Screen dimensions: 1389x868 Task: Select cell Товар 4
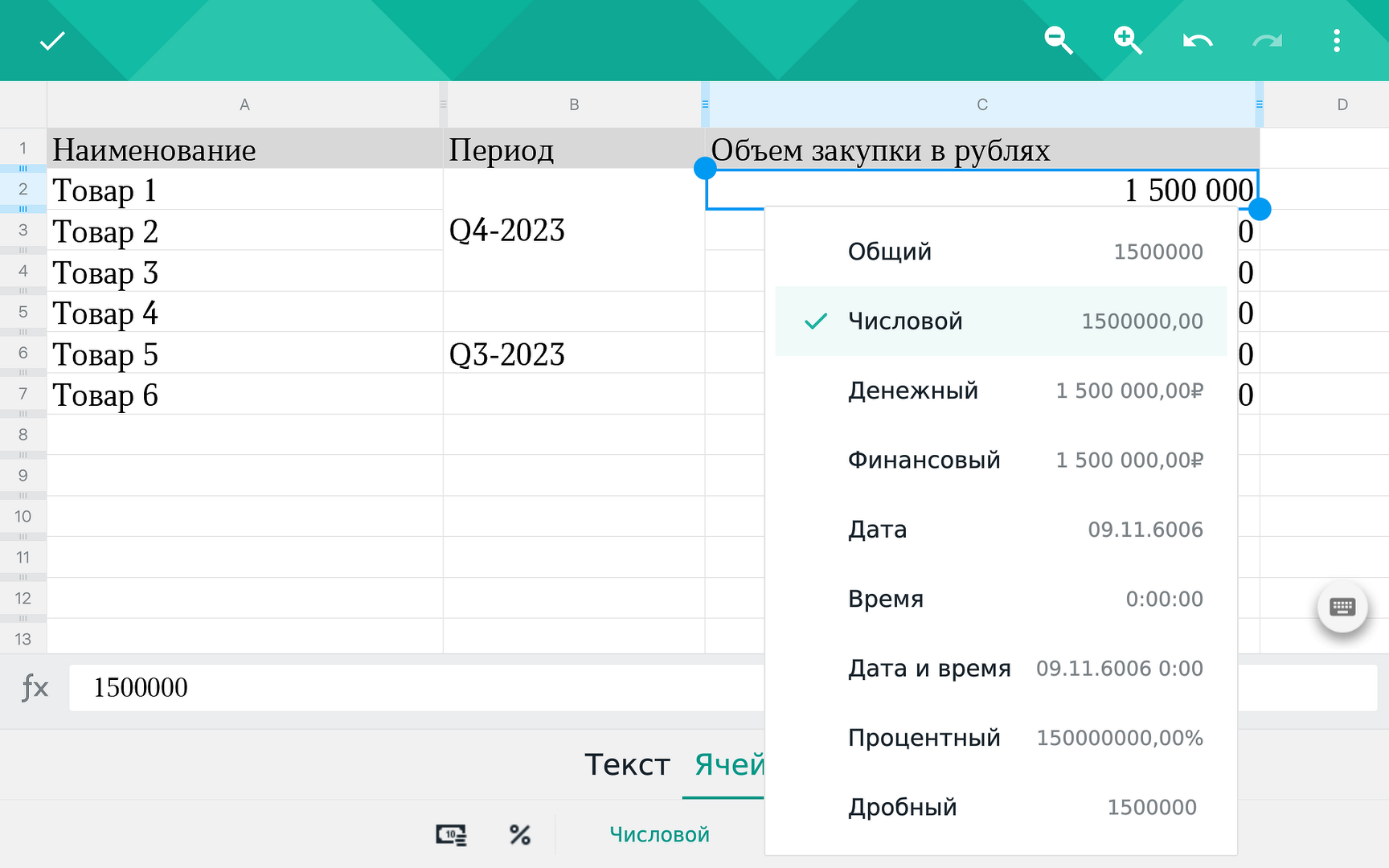point(245,313)
